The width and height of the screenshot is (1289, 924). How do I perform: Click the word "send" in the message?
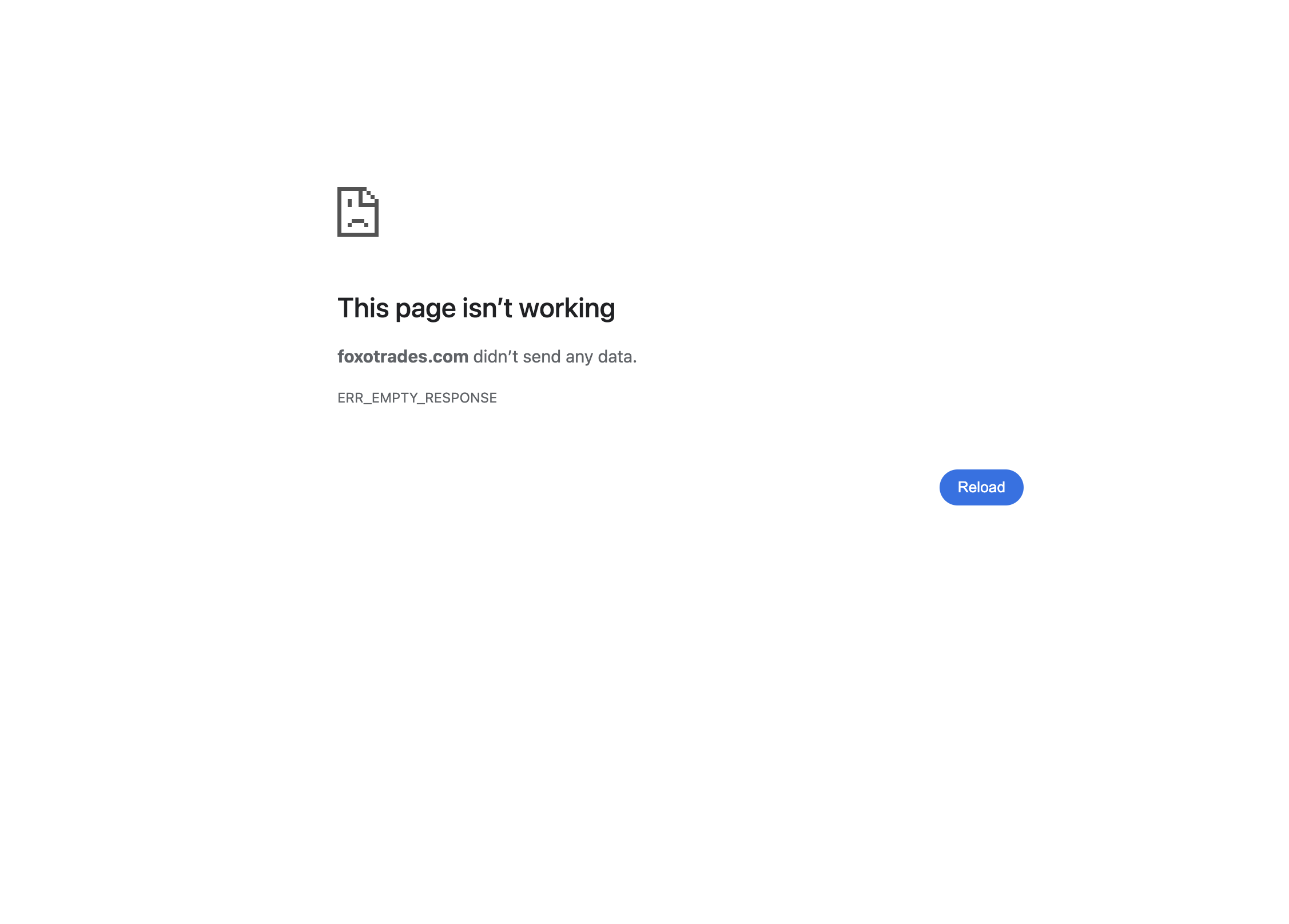tap(542, 356)
